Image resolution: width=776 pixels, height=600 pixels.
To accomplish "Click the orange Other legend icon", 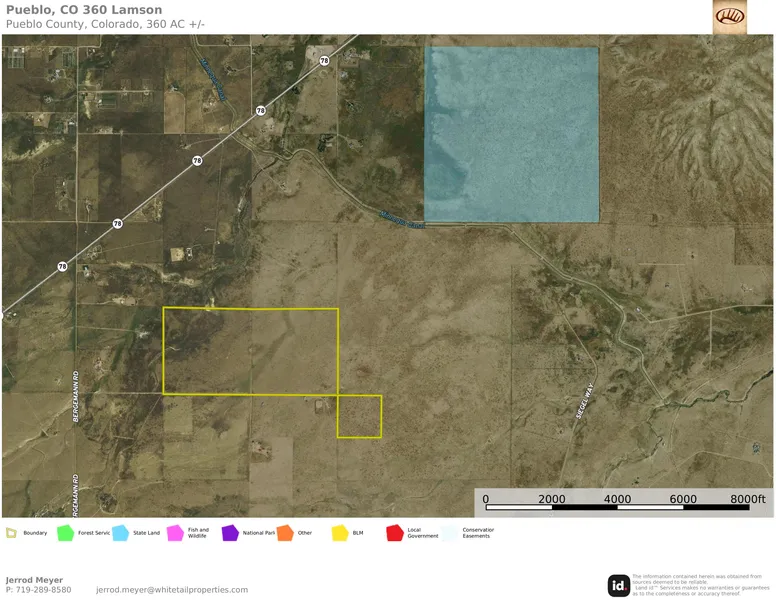I will [285, 533].
